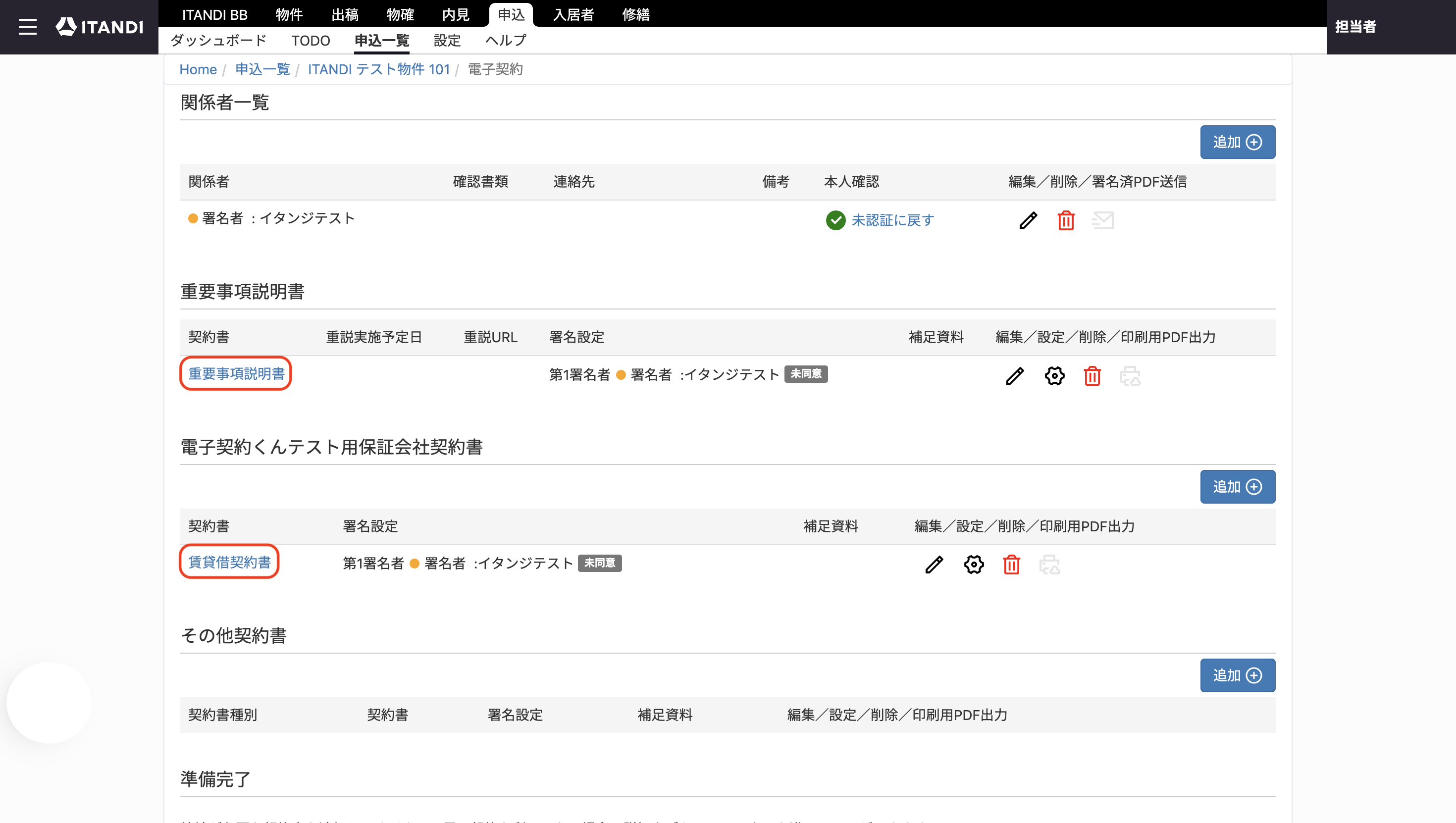Click 未同意 badge in 重要事項説明書 row
The image size is (1456, 823).
806,374
